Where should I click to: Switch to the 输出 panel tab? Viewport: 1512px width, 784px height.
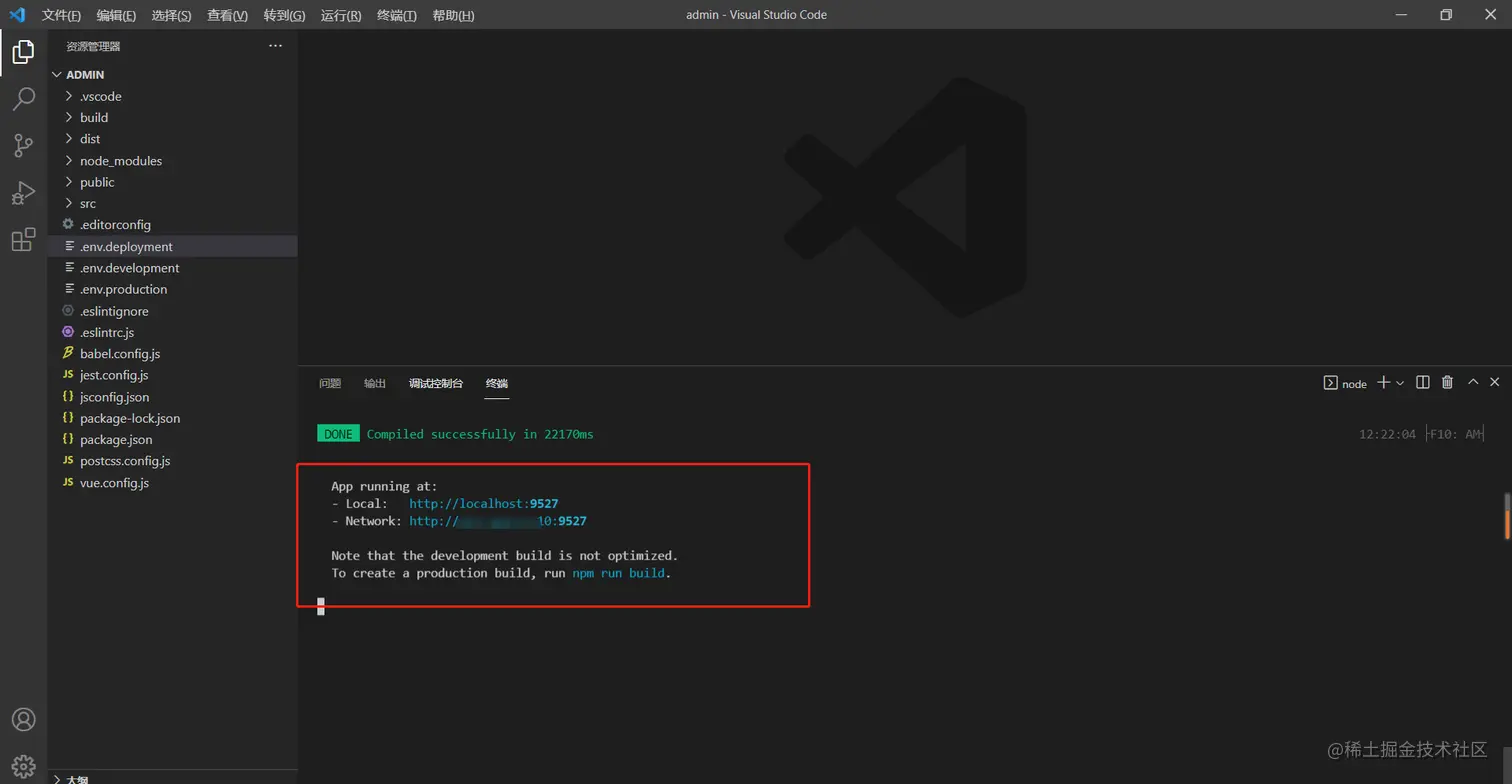375,383
